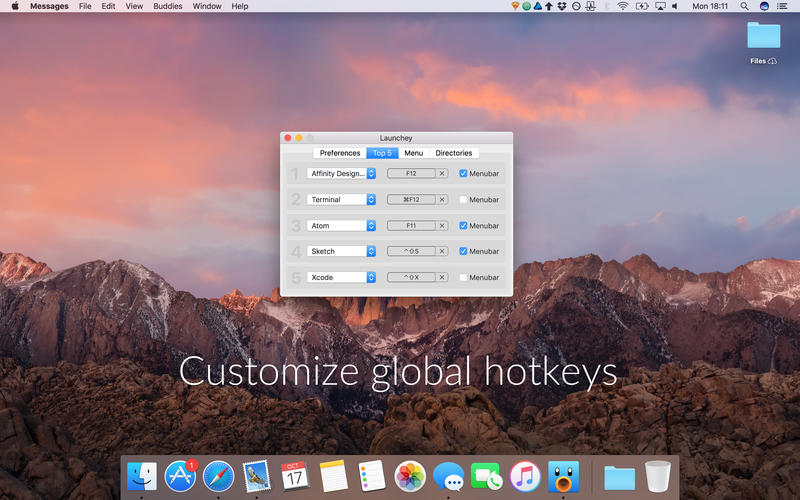Clear the Xcode hotkey with X
800x500 pixels.
click(x=442, y=277)
